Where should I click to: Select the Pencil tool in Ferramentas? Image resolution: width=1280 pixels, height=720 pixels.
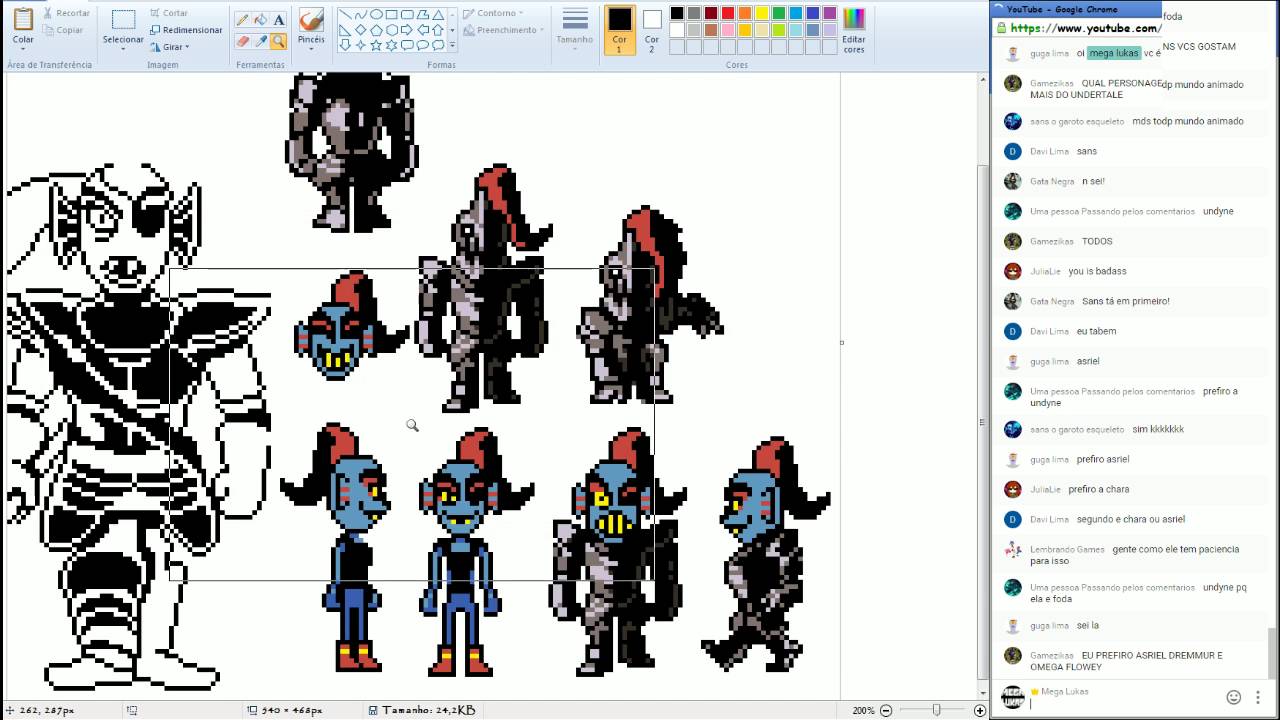coord(242,20)
